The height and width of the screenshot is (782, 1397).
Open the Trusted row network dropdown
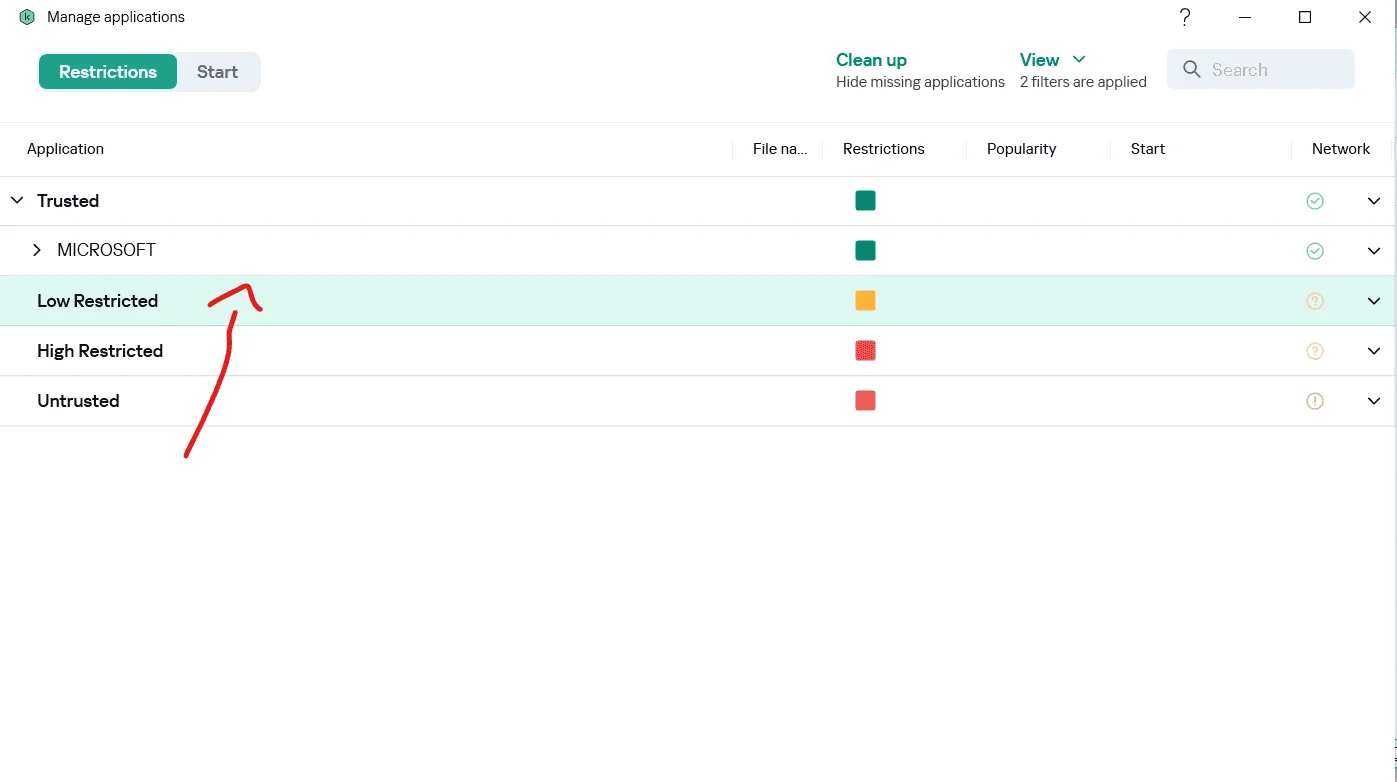point(1374,201)
